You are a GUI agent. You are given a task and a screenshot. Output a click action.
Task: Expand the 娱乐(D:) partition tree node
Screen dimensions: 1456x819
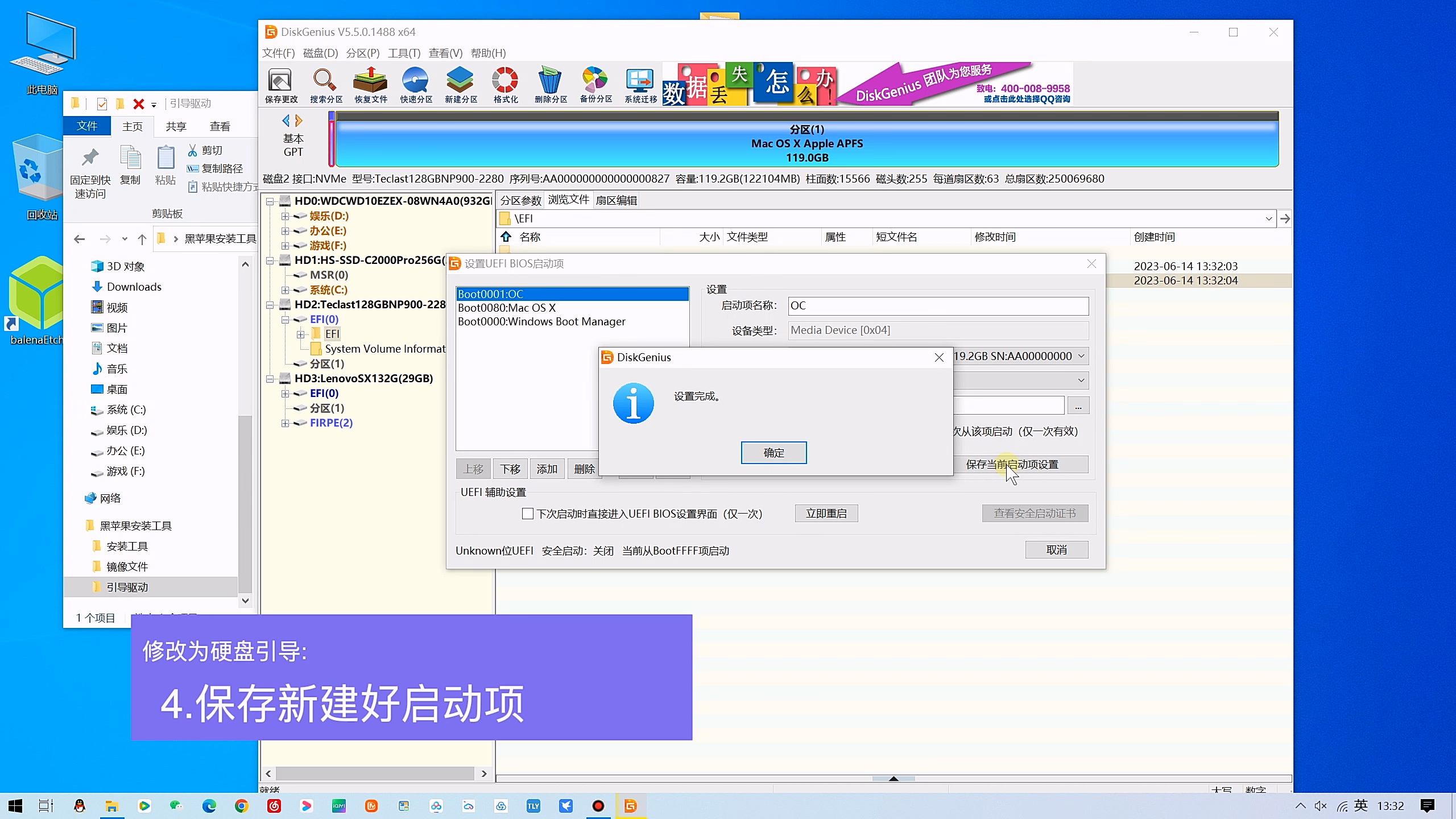285,216
